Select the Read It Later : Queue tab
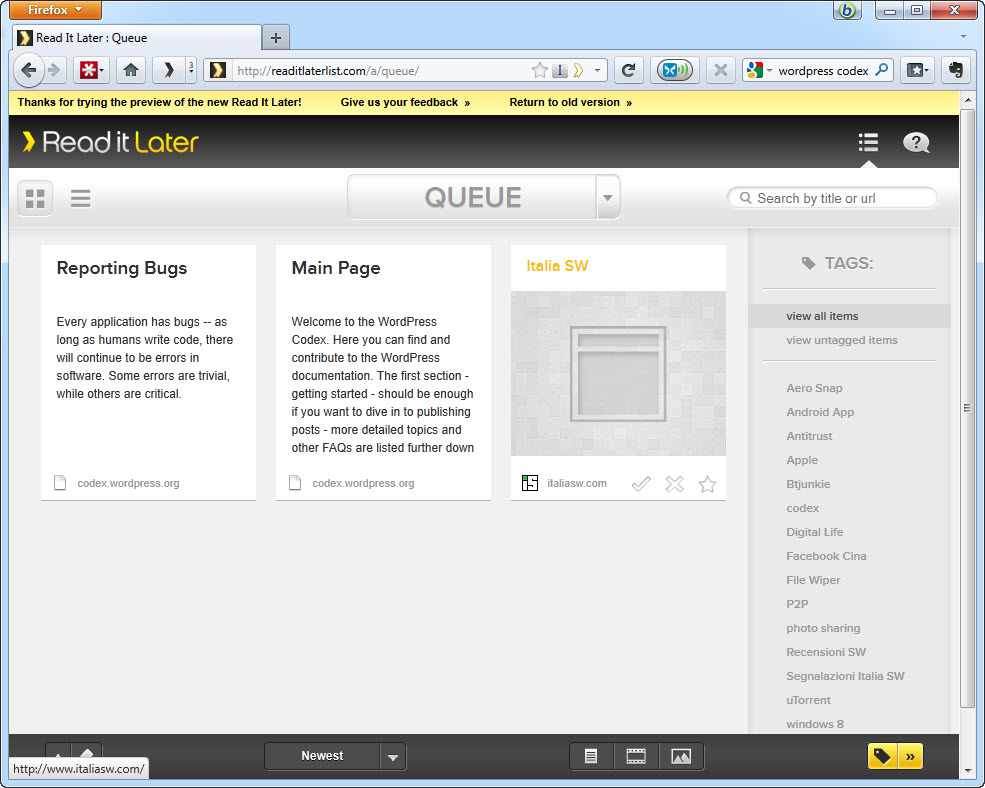Viewport: 985px width, 788px height. pos(137,38)
